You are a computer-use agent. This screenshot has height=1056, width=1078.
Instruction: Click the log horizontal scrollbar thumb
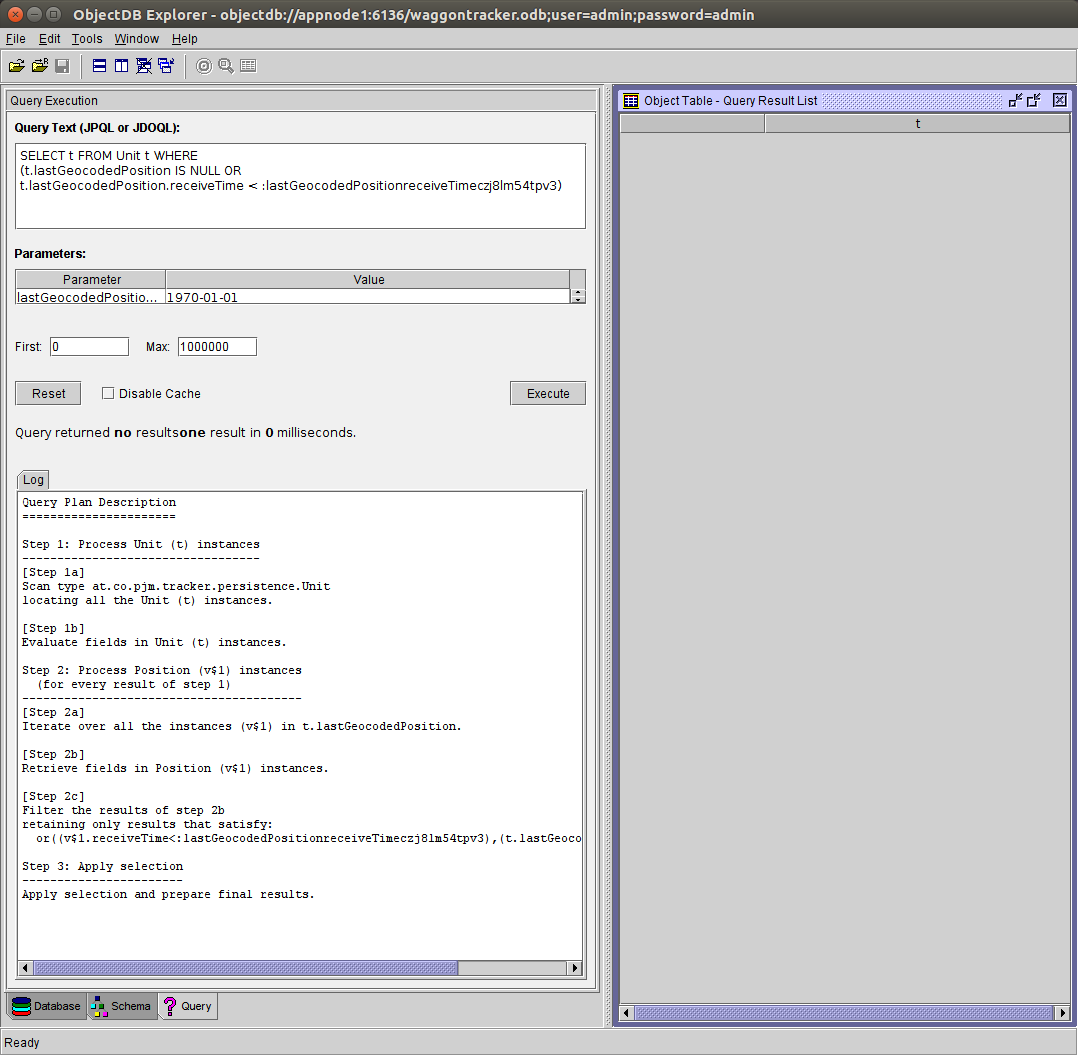coord(245,967)
